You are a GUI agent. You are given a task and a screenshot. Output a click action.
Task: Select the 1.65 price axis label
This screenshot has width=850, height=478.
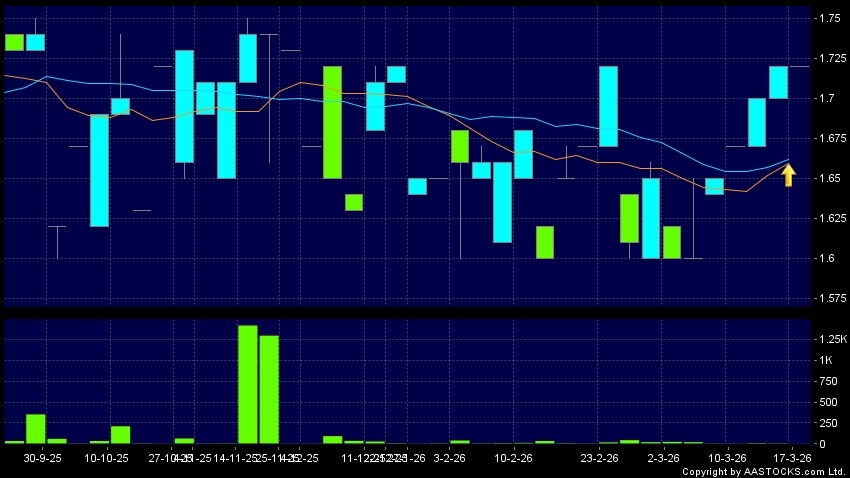click(830, 179)
